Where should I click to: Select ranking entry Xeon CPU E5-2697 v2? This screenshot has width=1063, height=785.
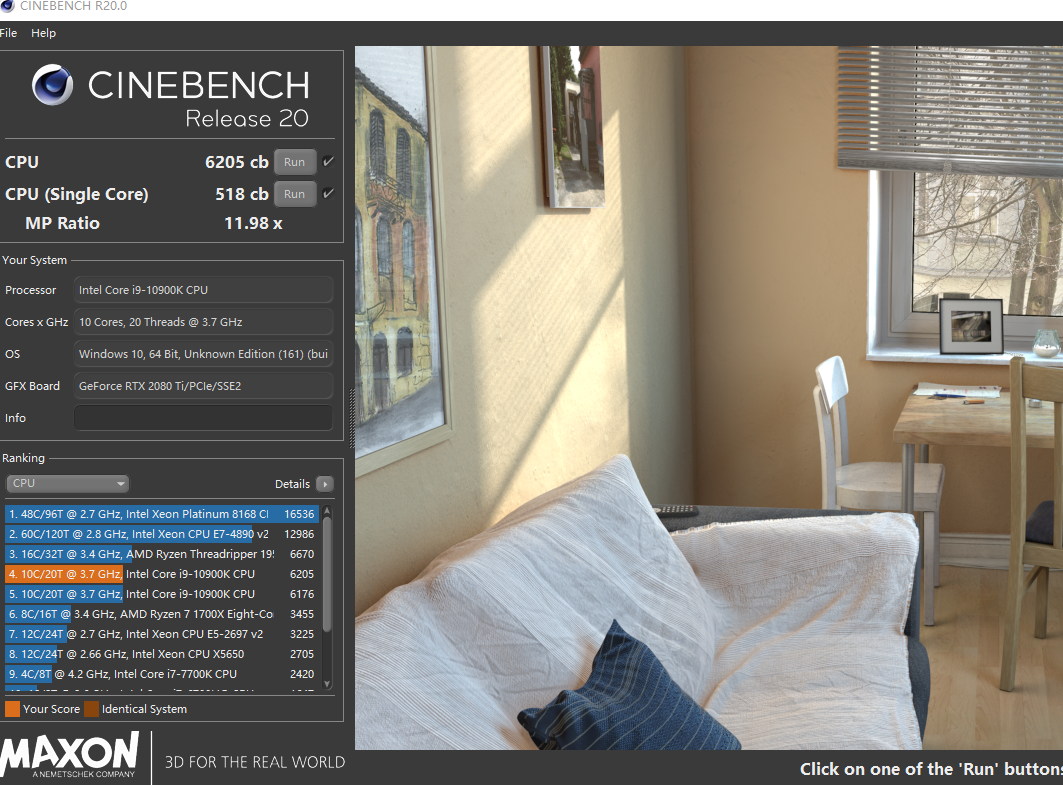pyautogui.click(x=161, y=634)
